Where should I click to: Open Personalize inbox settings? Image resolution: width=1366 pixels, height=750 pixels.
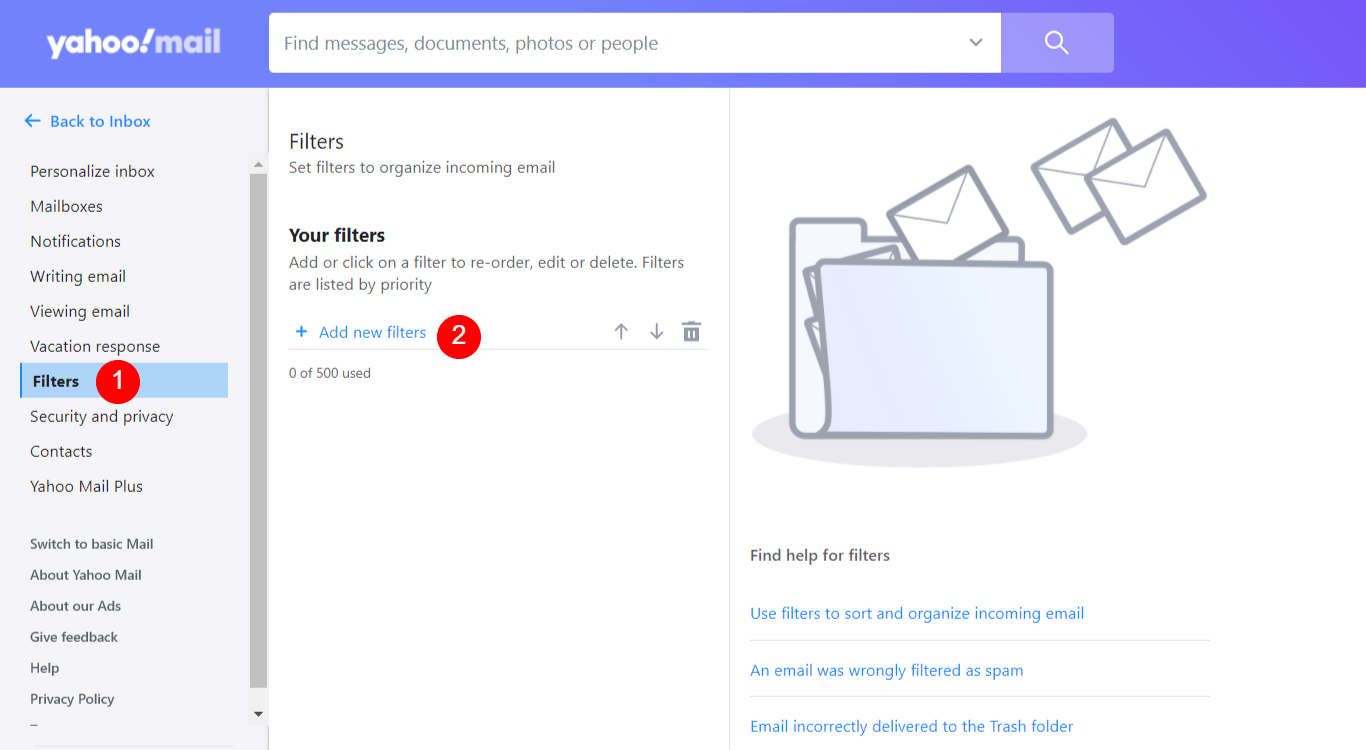(92, 171)
